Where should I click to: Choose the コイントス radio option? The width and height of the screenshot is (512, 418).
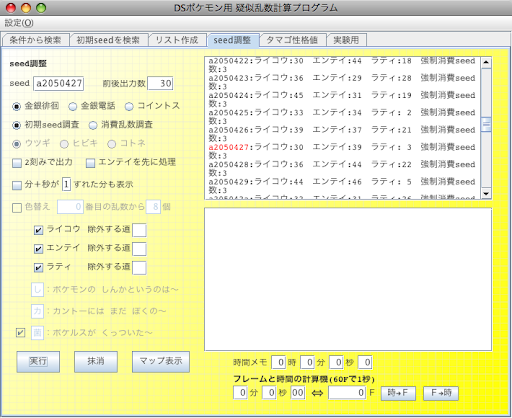click(129, 107)
